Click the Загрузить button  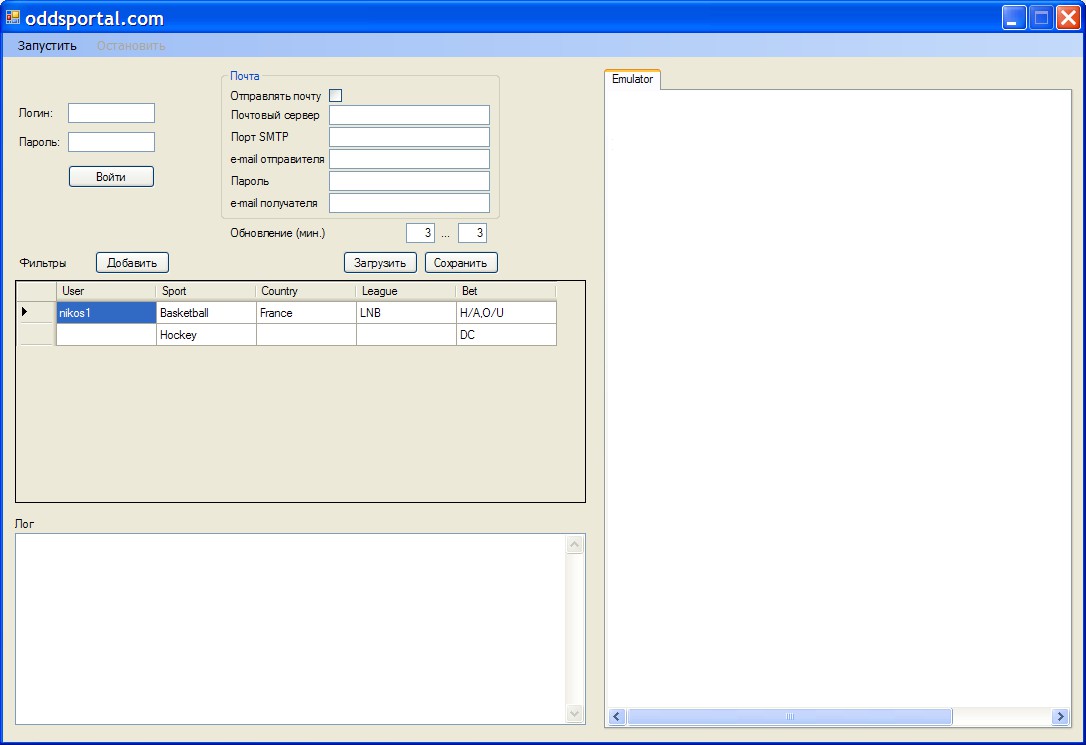[380, 262]
